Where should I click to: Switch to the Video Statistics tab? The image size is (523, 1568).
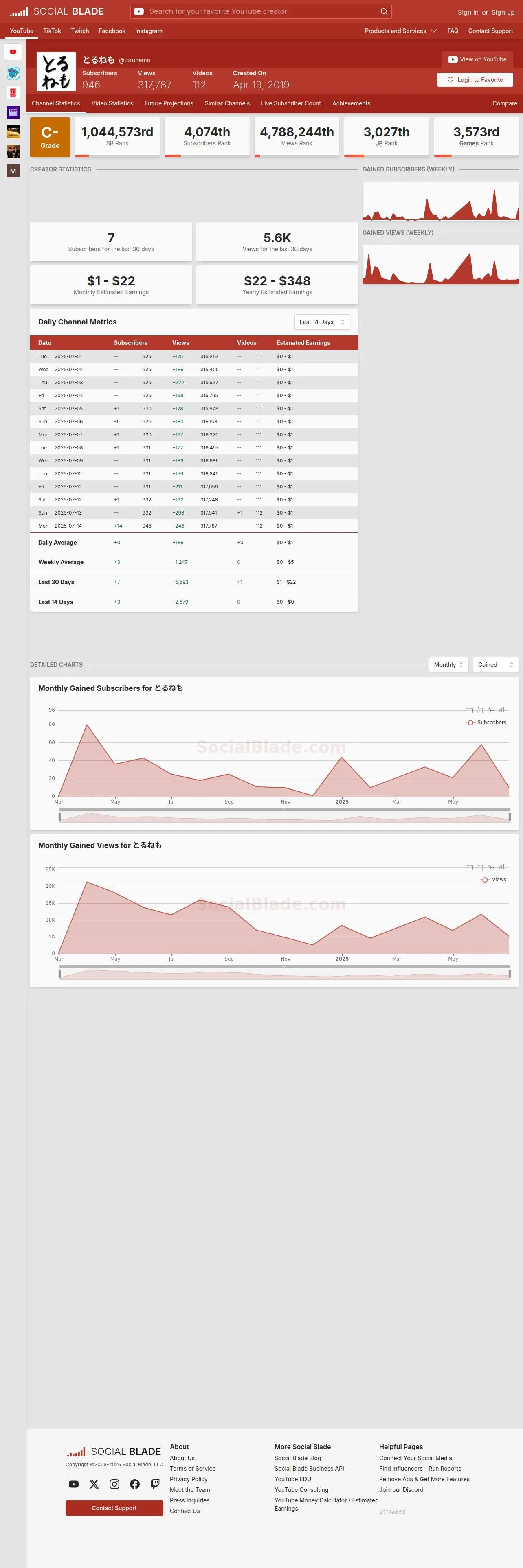point(112,103)
